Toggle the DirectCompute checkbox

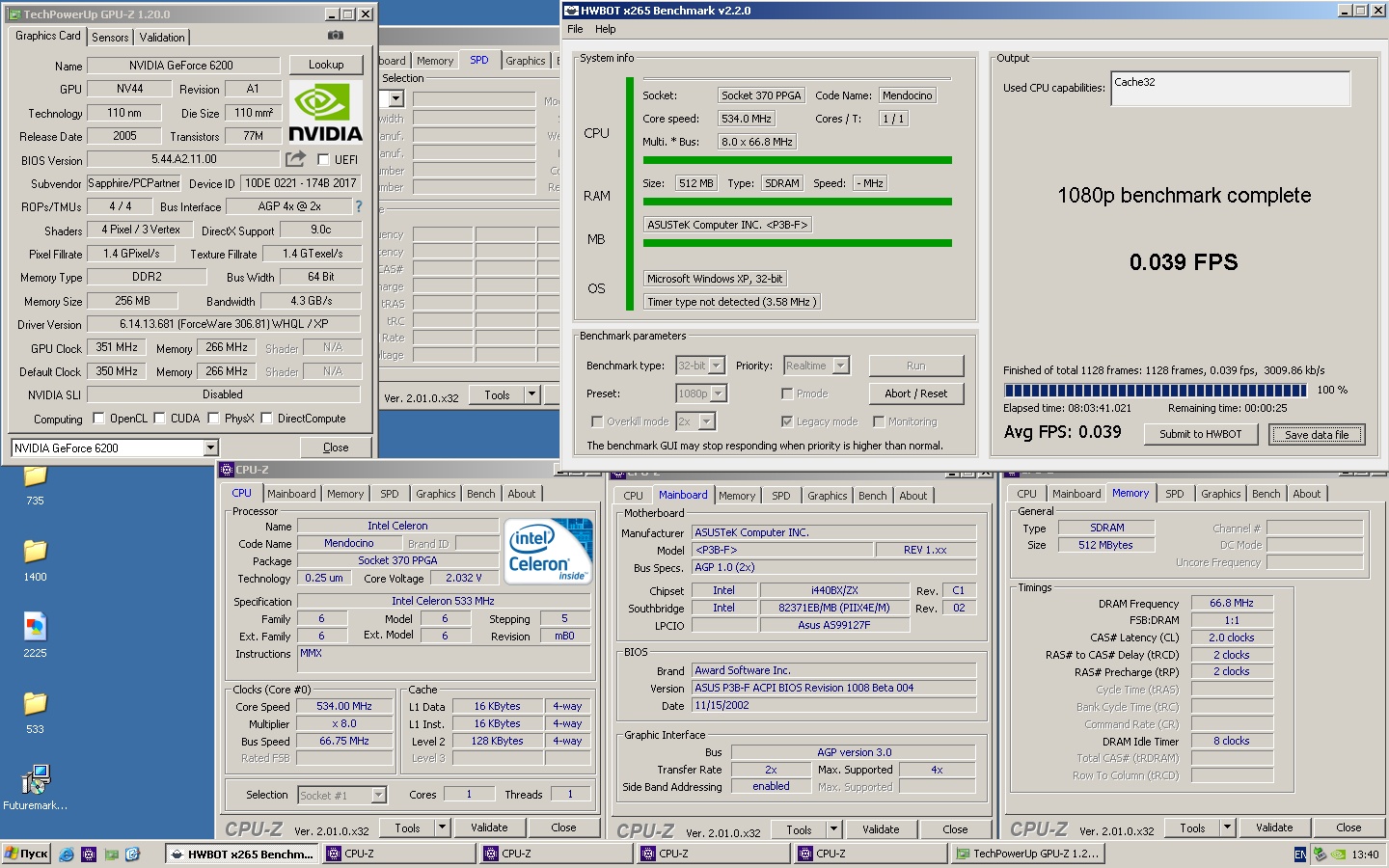[267, 419]
